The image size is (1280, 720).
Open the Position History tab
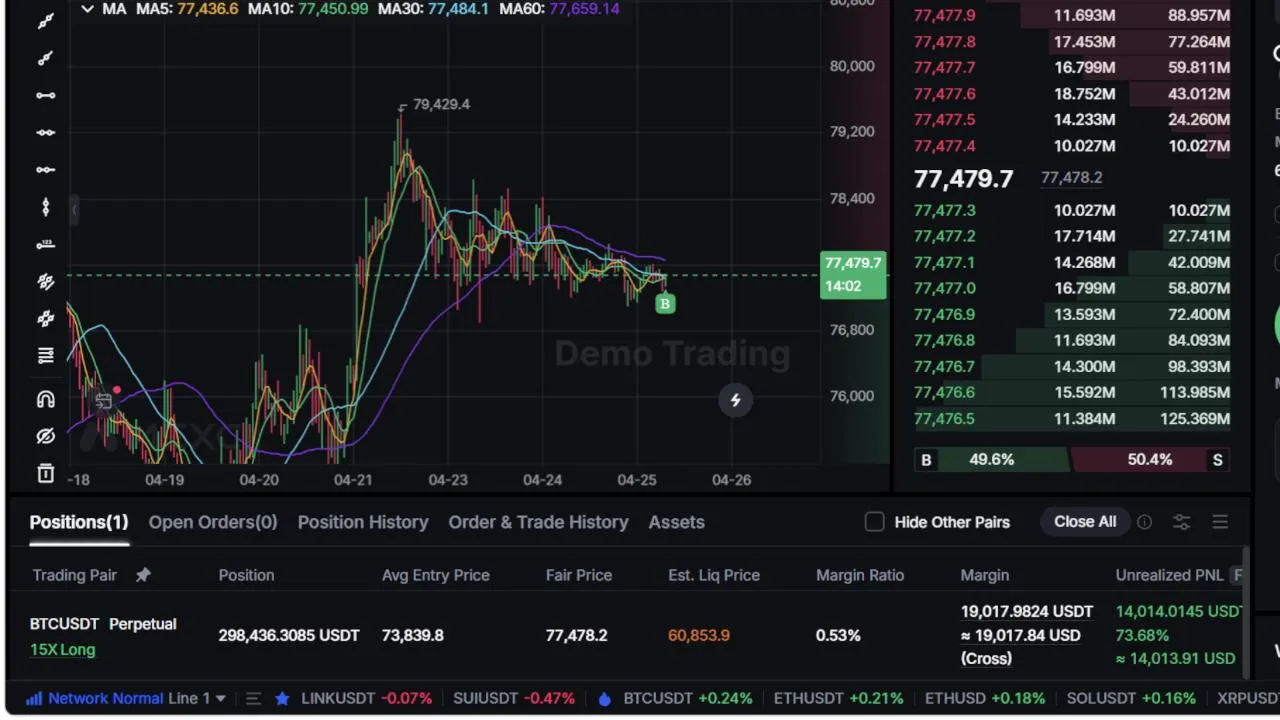coord(363,522)
